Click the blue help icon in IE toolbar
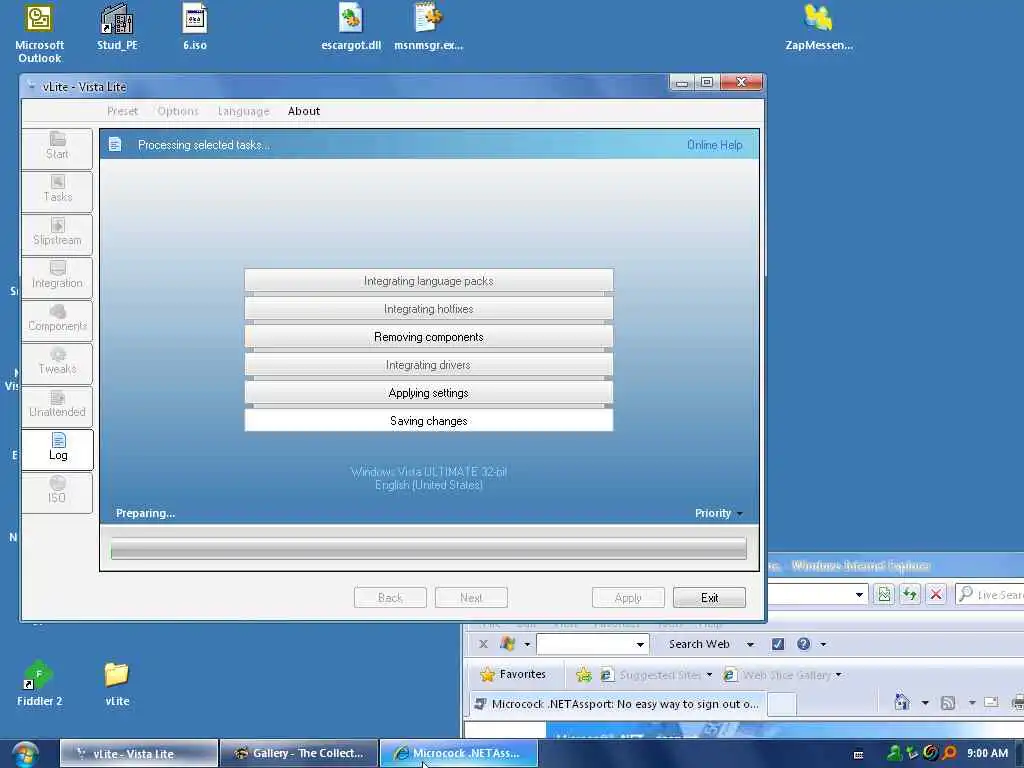 tap(803, 644)
